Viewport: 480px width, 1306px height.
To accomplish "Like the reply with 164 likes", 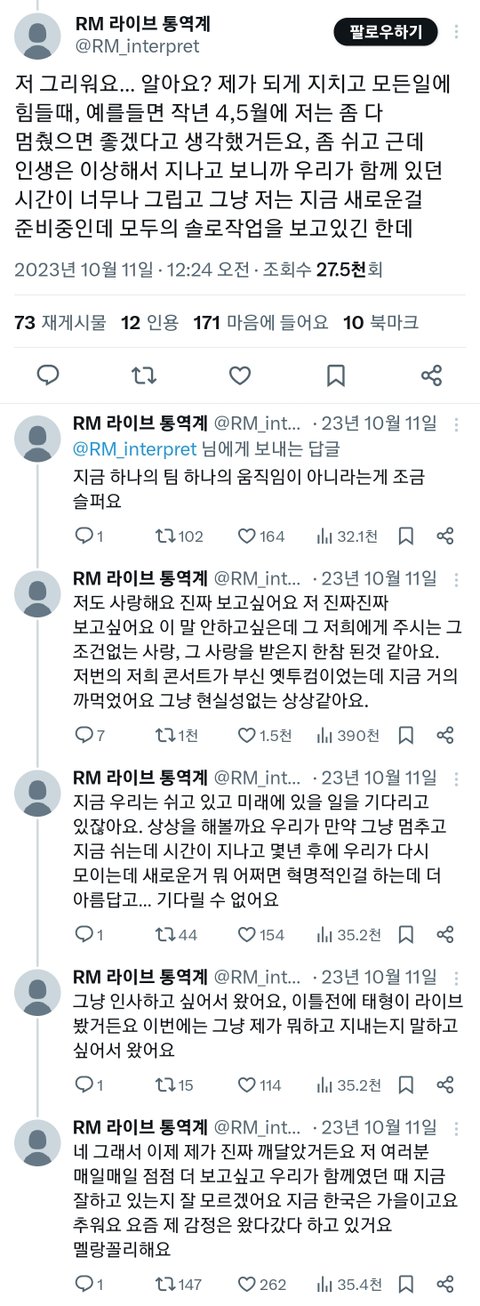I will click(x=259, y=536).
